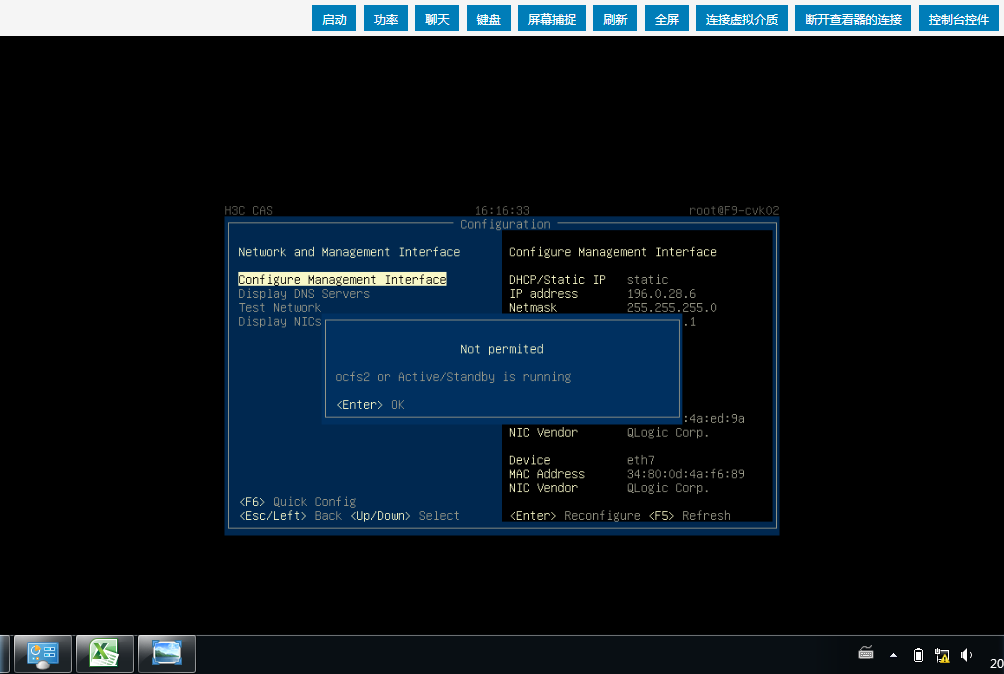Click the 刷新 refresh button
Viewport: 1004px width, 674px height.
coord(615,19)
